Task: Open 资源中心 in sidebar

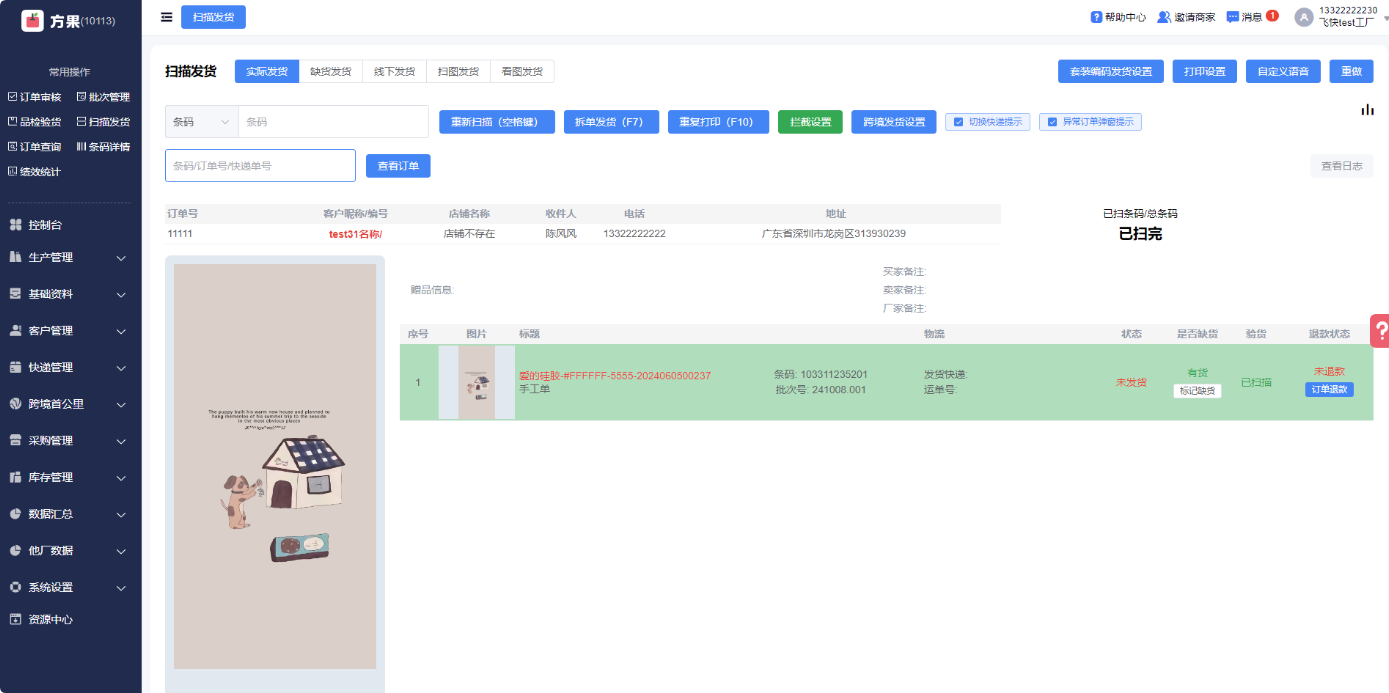Action: (50, 619)
